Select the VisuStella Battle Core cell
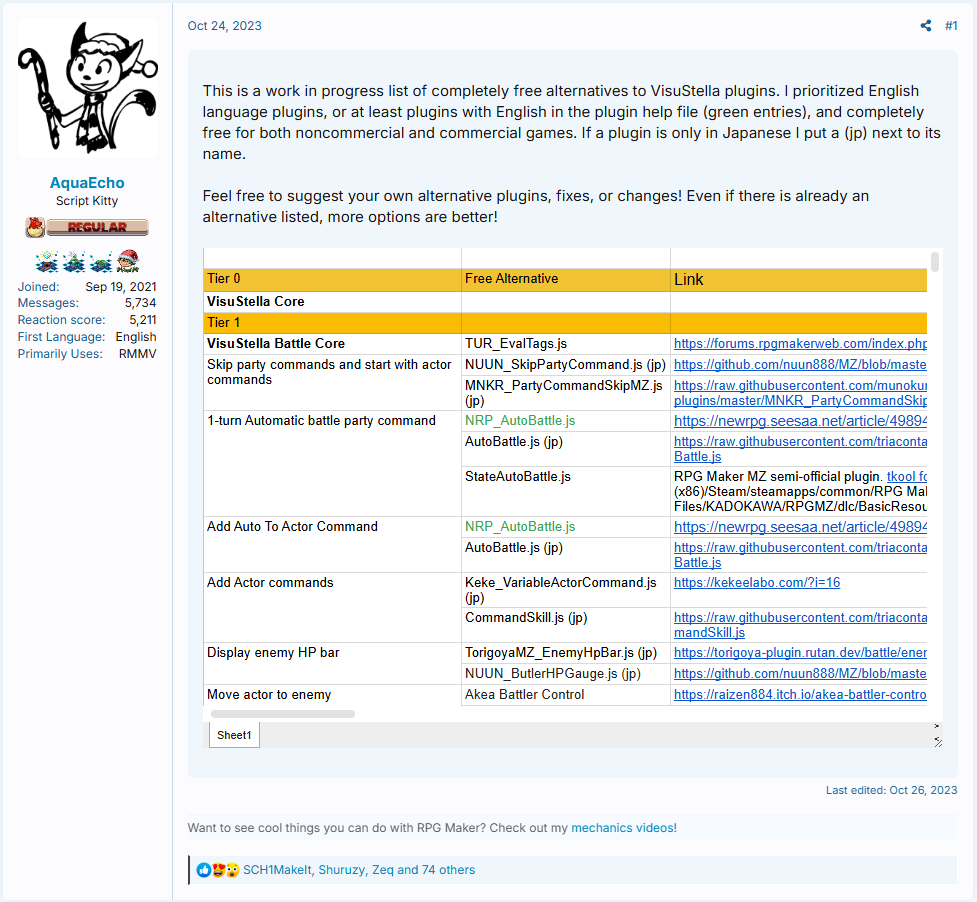The width and height of the screenshot is (977, 902). (x=332, y=344)
